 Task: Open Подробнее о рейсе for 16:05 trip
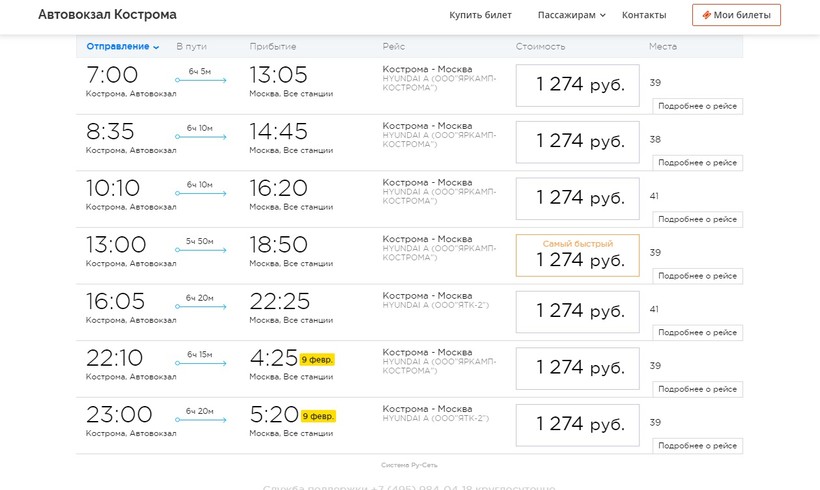697,332
